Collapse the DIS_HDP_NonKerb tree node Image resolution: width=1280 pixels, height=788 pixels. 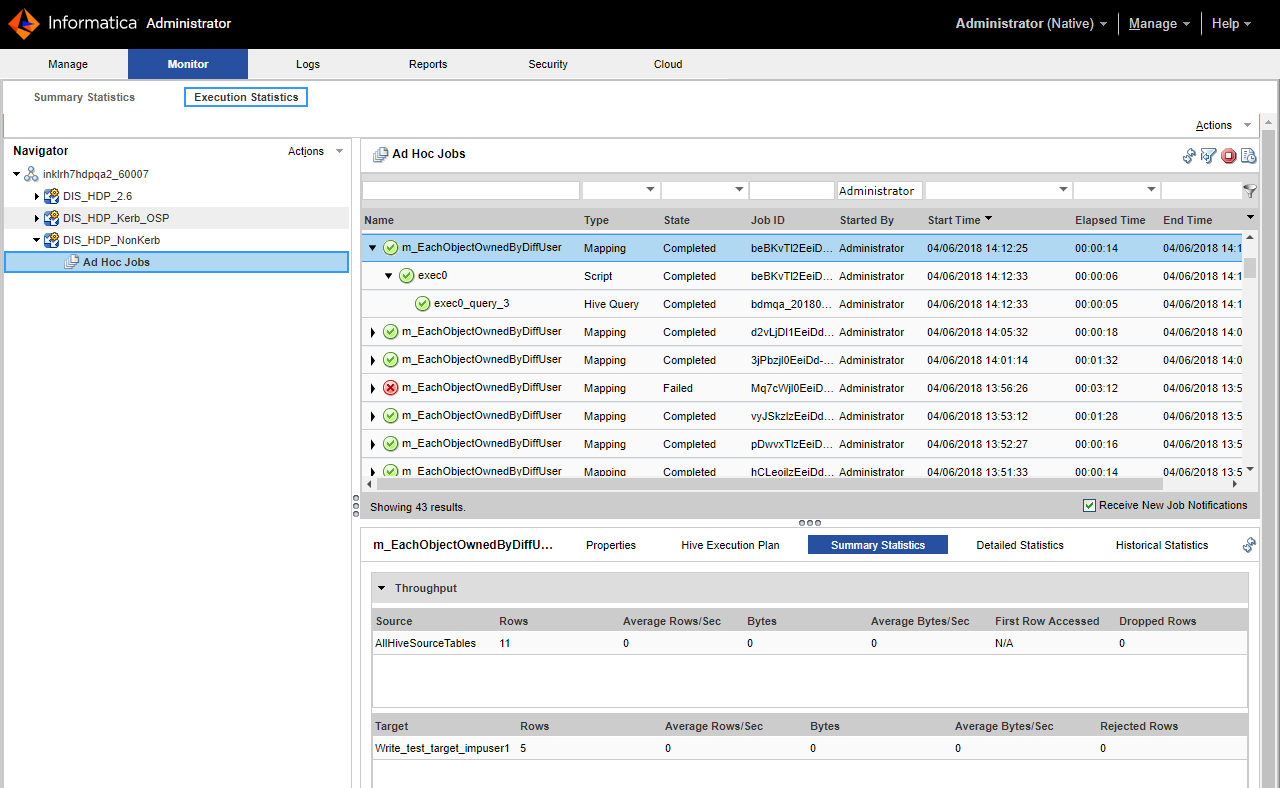(x=37, y=240)
